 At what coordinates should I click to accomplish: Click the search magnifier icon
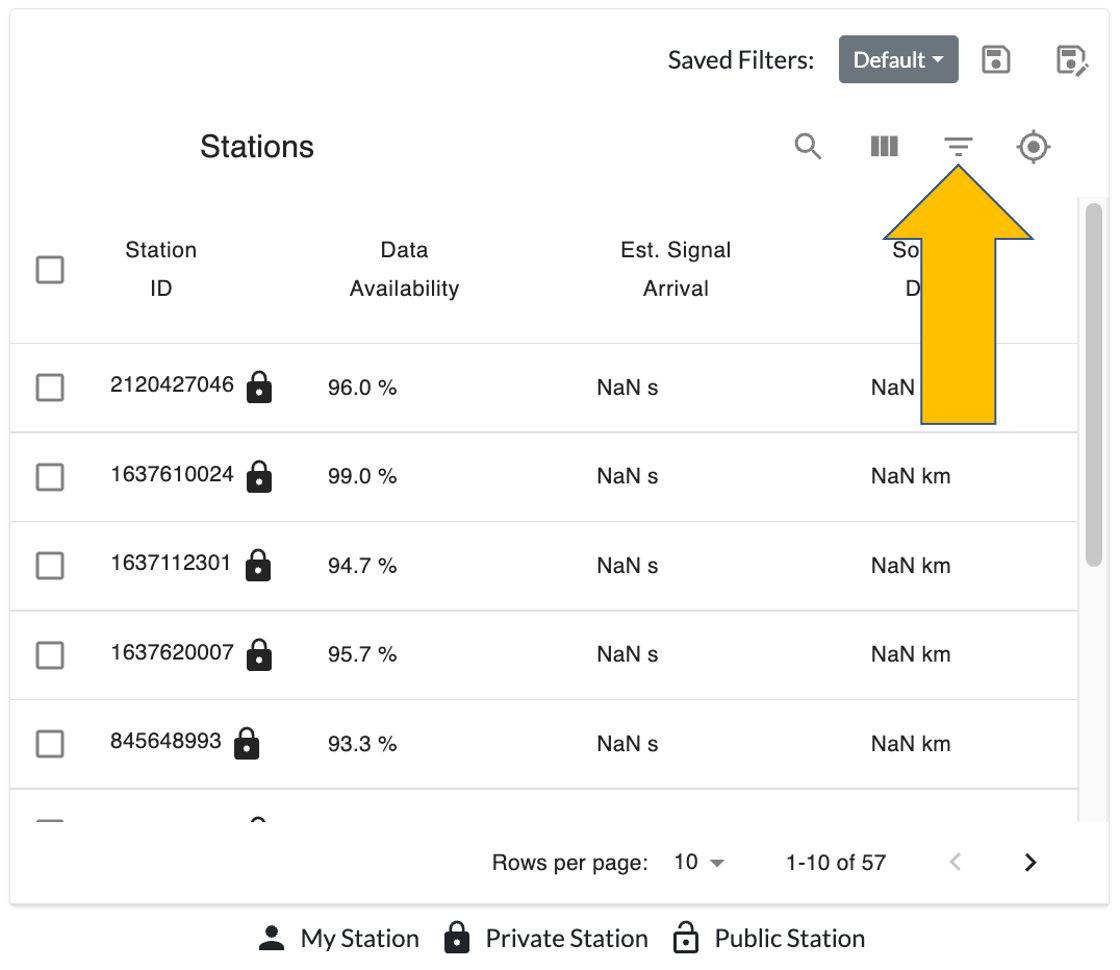pos(808,147)
